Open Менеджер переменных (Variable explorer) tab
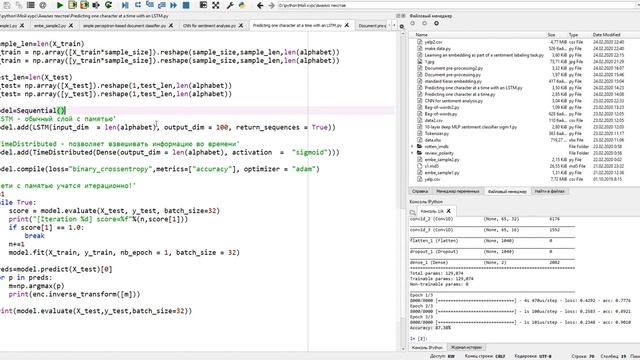 pos(457,191)
